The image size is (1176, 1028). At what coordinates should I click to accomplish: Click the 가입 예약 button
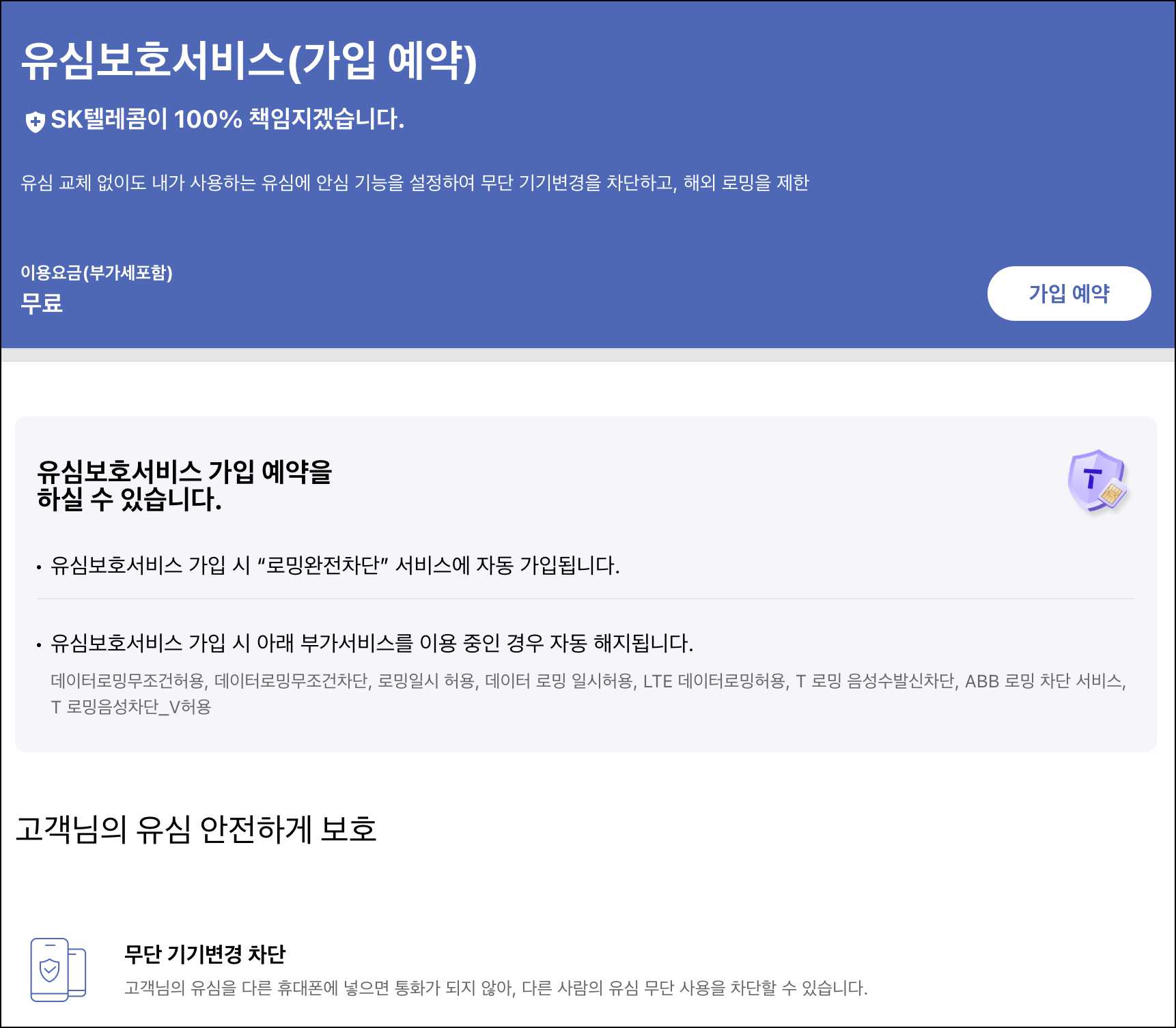click(1069, 294)
